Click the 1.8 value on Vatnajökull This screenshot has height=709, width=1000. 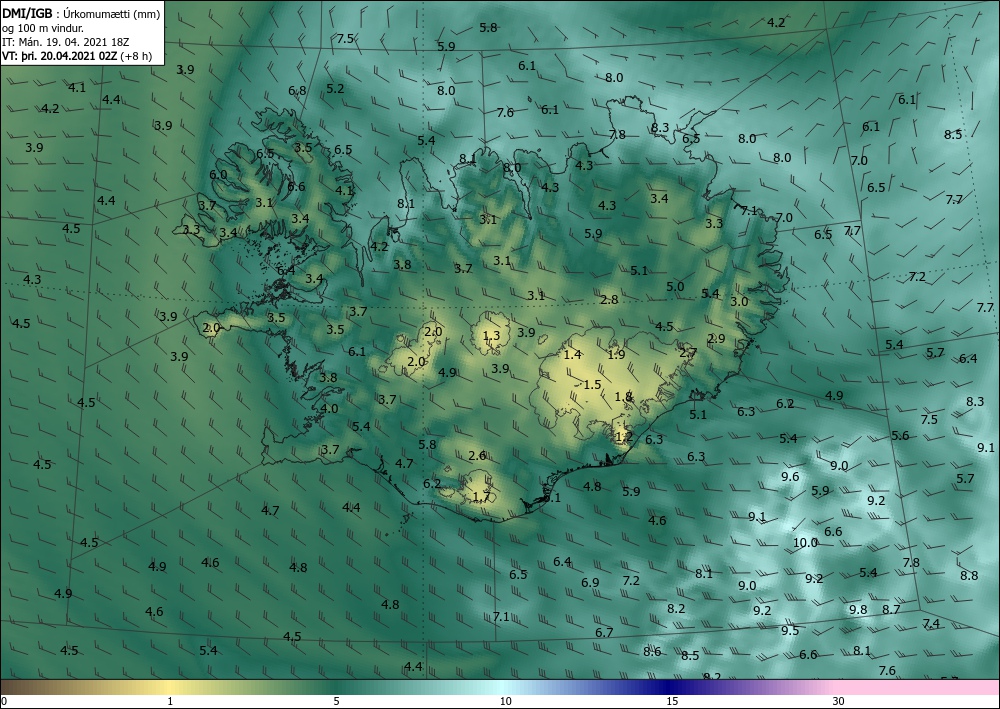point(623,397)
